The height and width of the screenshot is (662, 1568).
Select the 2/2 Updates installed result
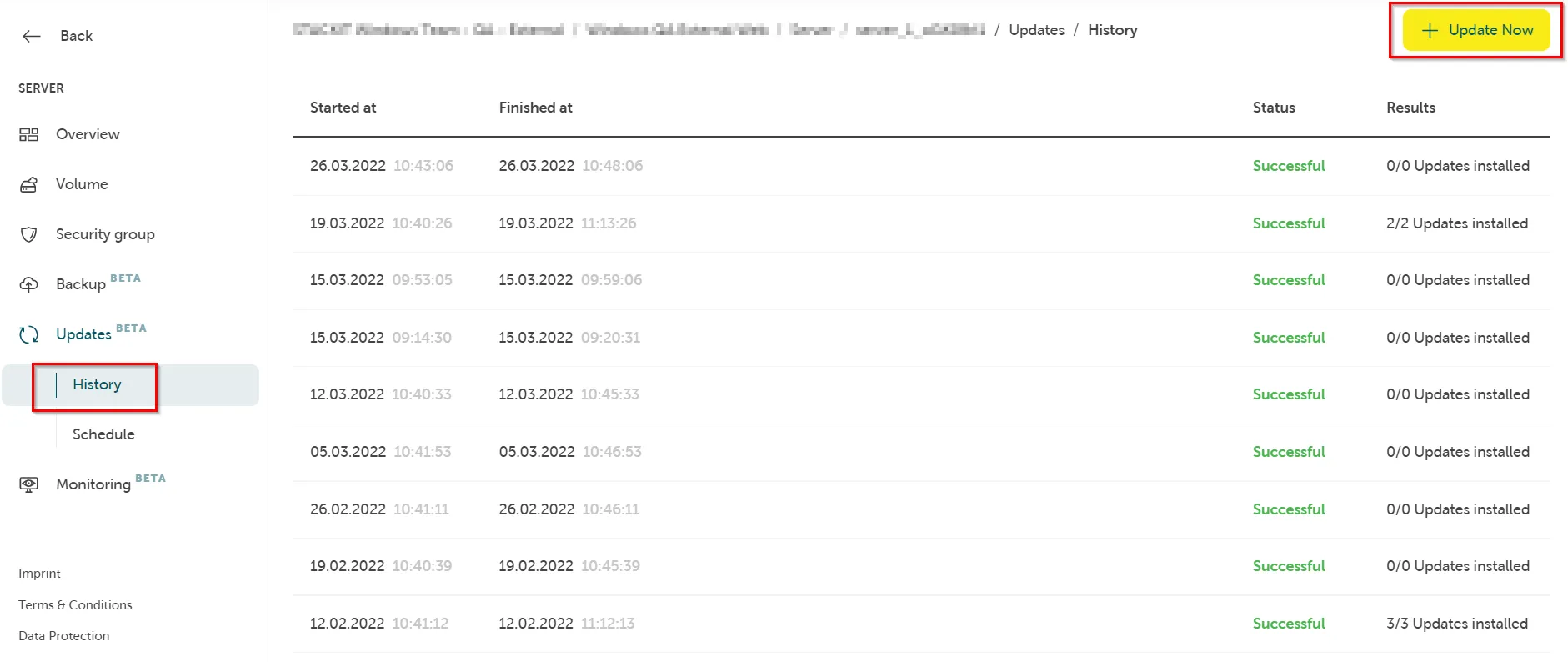1457,223
